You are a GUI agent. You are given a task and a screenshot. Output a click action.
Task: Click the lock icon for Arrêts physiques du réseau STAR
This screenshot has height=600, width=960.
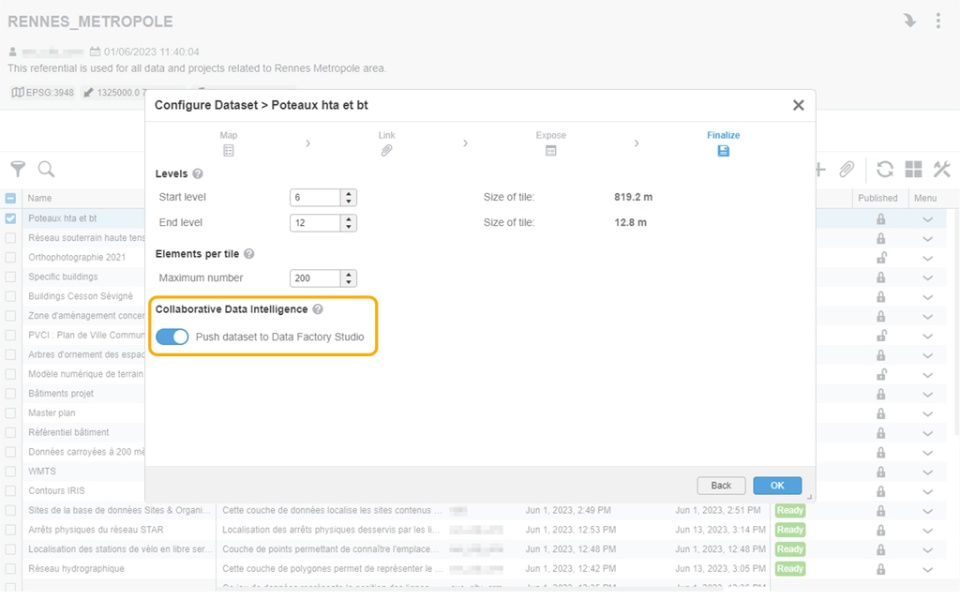point(880,530)
